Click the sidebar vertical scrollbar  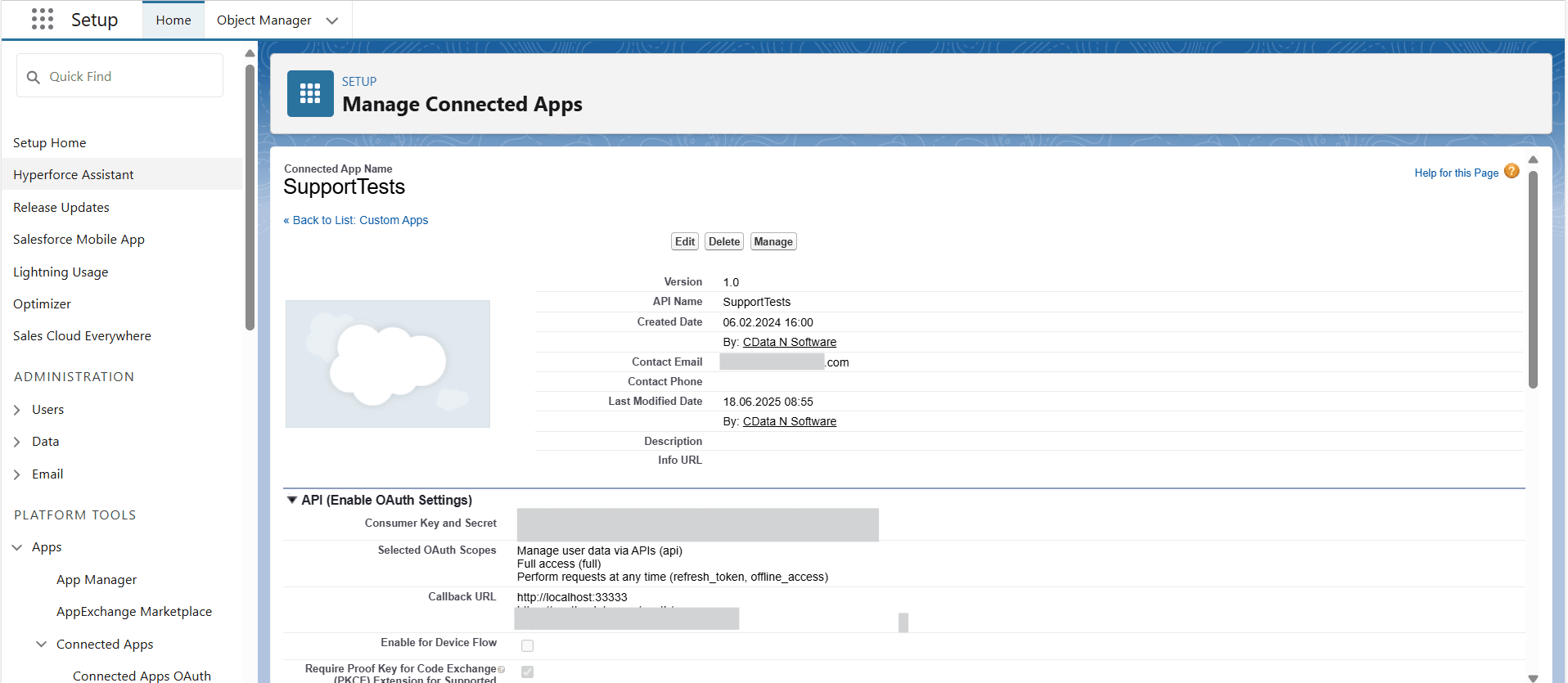tap(250, 196)
